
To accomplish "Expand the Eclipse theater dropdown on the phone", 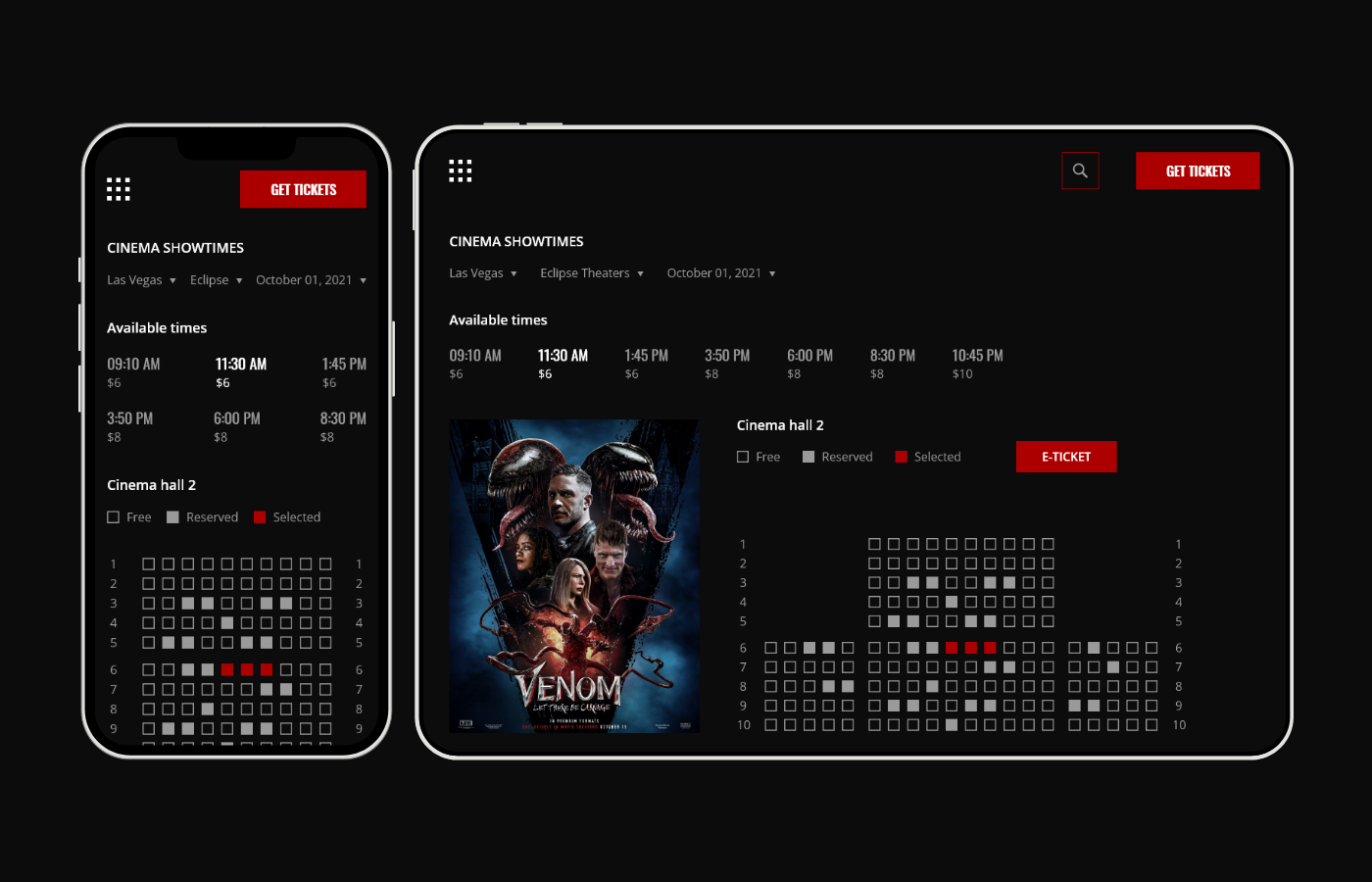I will [216, 280].
